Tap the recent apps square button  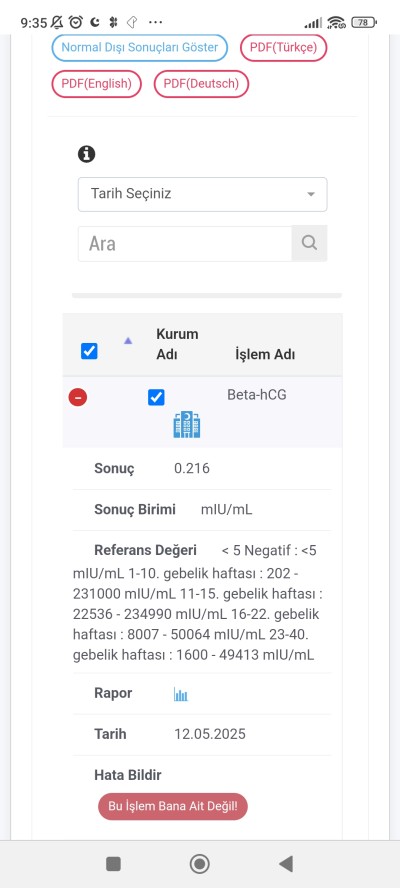113,864
